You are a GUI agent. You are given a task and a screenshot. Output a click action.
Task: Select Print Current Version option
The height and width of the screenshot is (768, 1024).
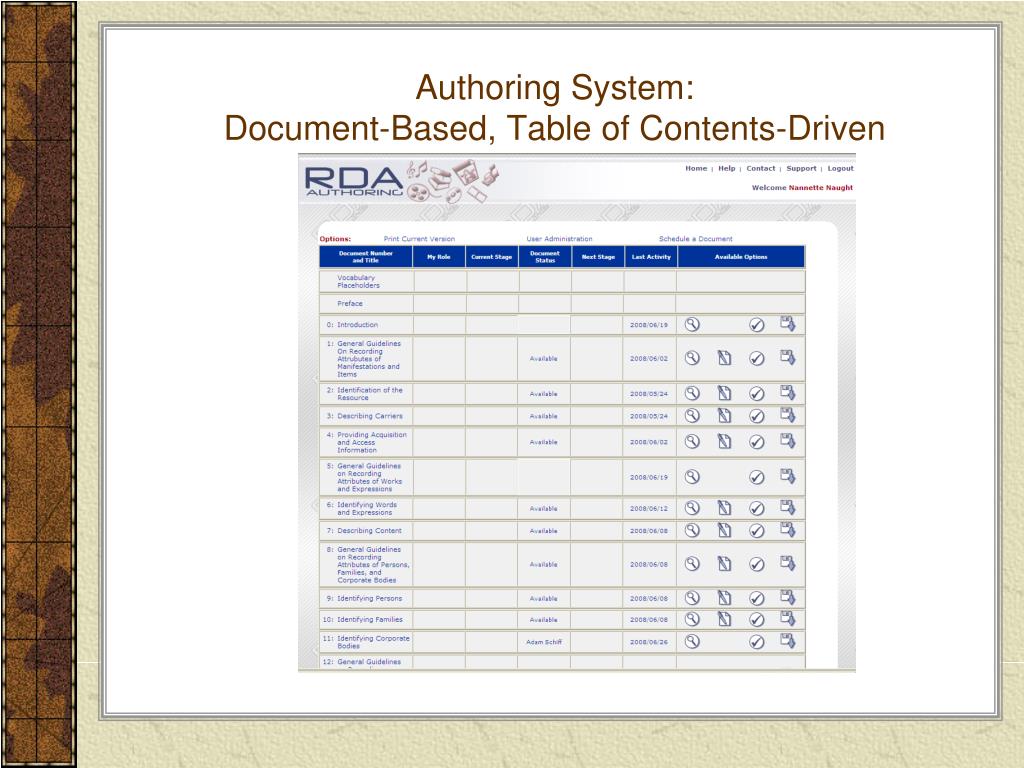coord(419,239)
